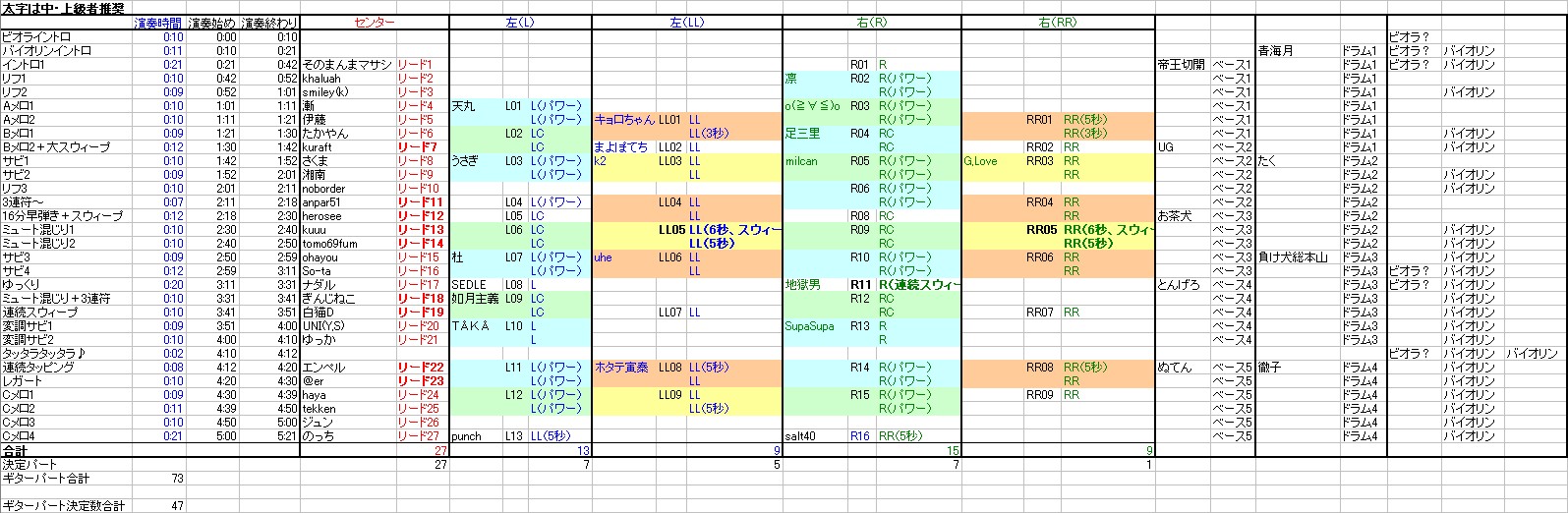Select the 演奏時間 header cell
Image resolution: width=1568 pixels, height=513 pixels.
pos(158,23)
